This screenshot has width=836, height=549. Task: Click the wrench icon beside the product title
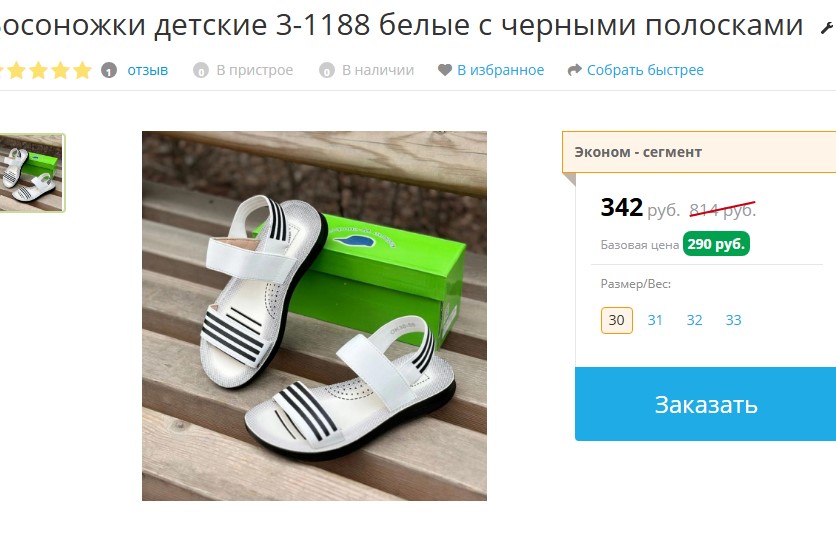pos(828,28)
